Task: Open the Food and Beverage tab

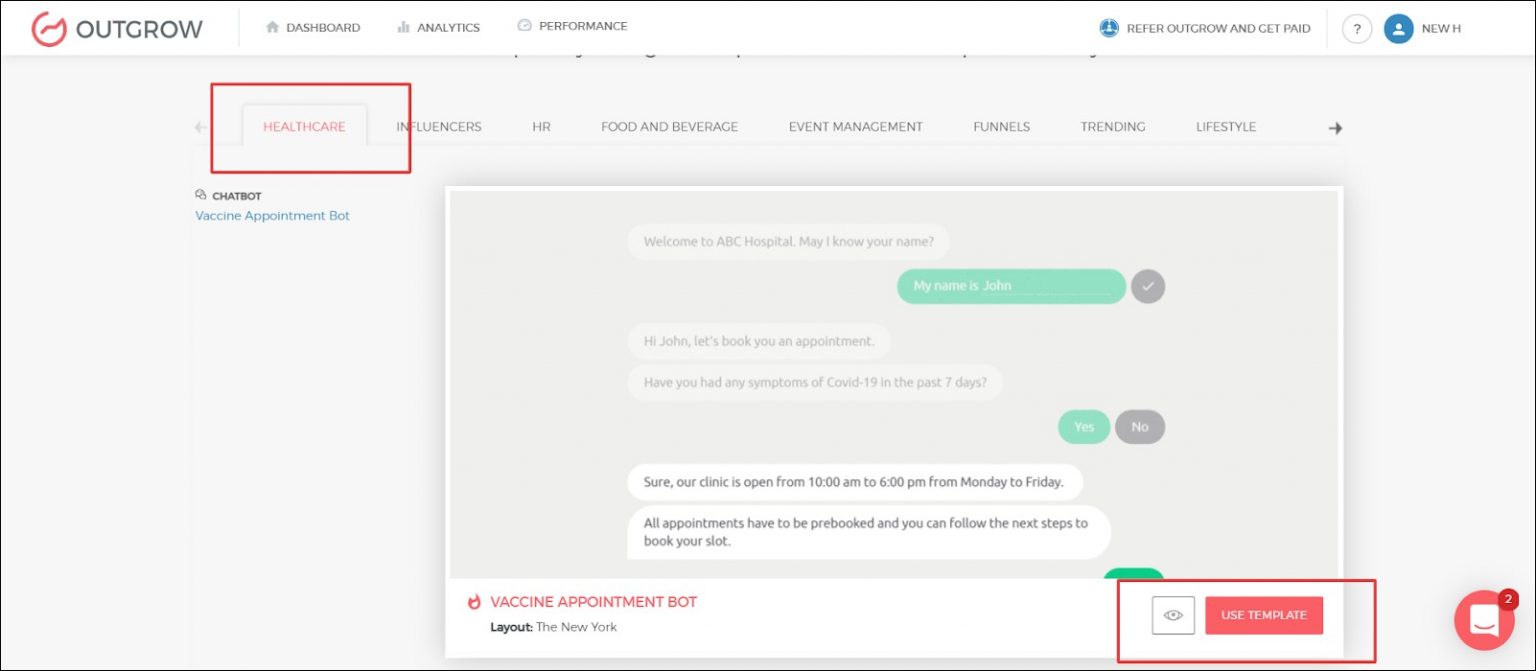Action: (x=669, y=127)
